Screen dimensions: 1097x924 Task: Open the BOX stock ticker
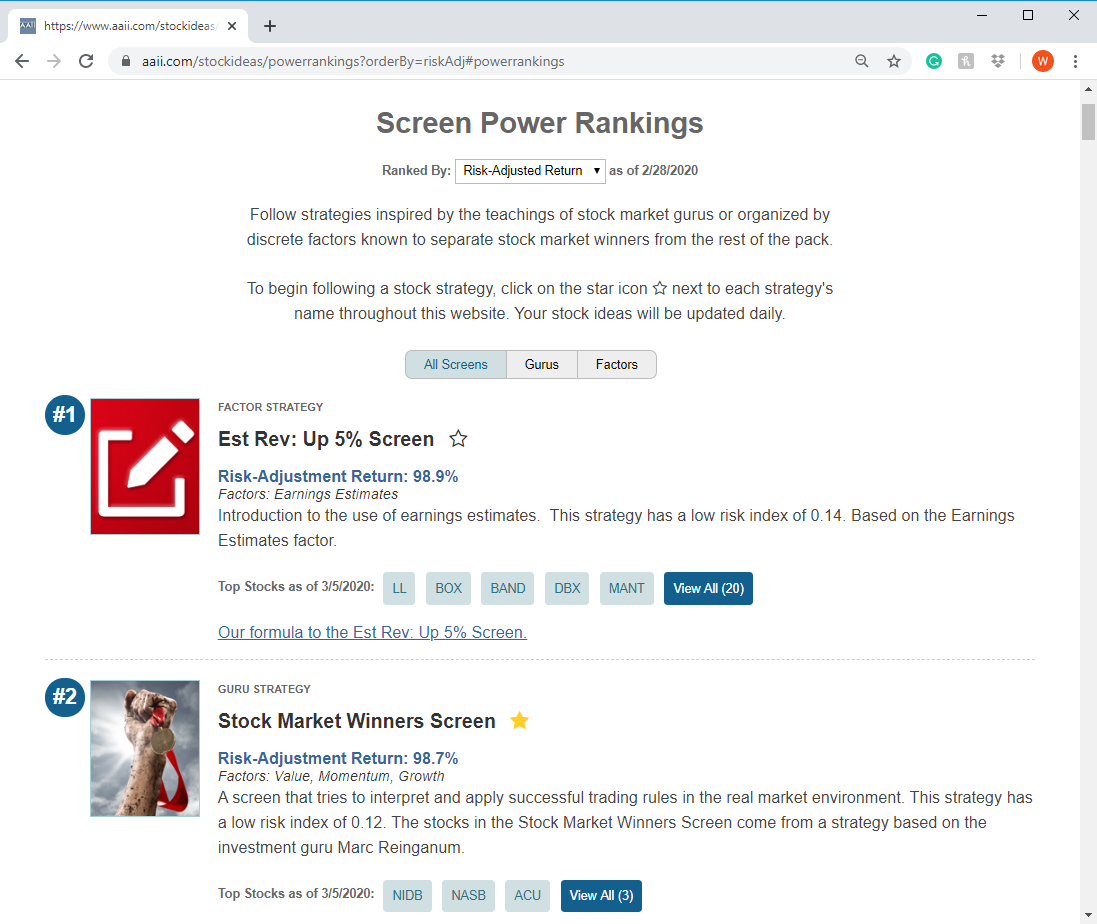pyautogui.click(x=448, y=588)
